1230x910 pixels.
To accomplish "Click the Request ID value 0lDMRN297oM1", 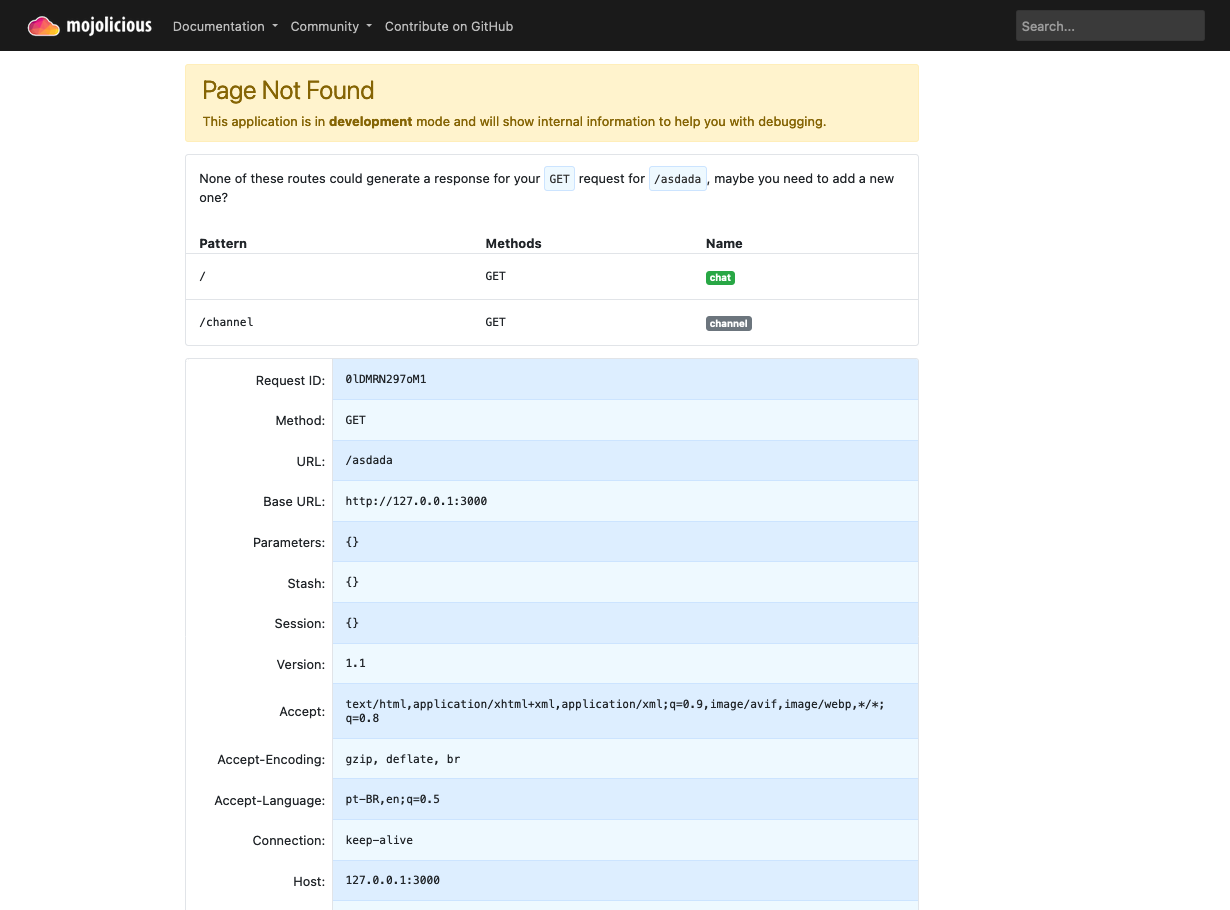I will point(386,379).
